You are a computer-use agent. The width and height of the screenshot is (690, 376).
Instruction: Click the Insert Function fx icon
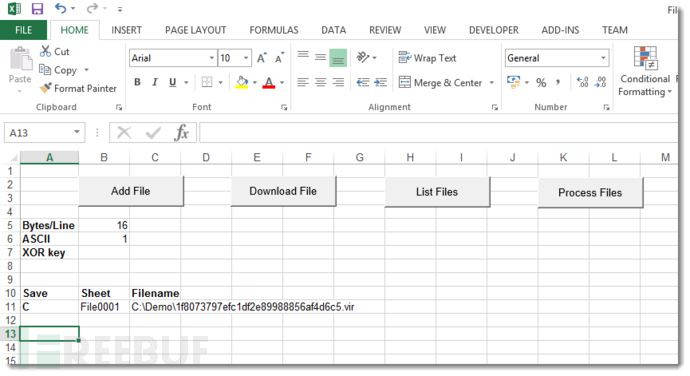pyautogui.click(x=181, y=133)
